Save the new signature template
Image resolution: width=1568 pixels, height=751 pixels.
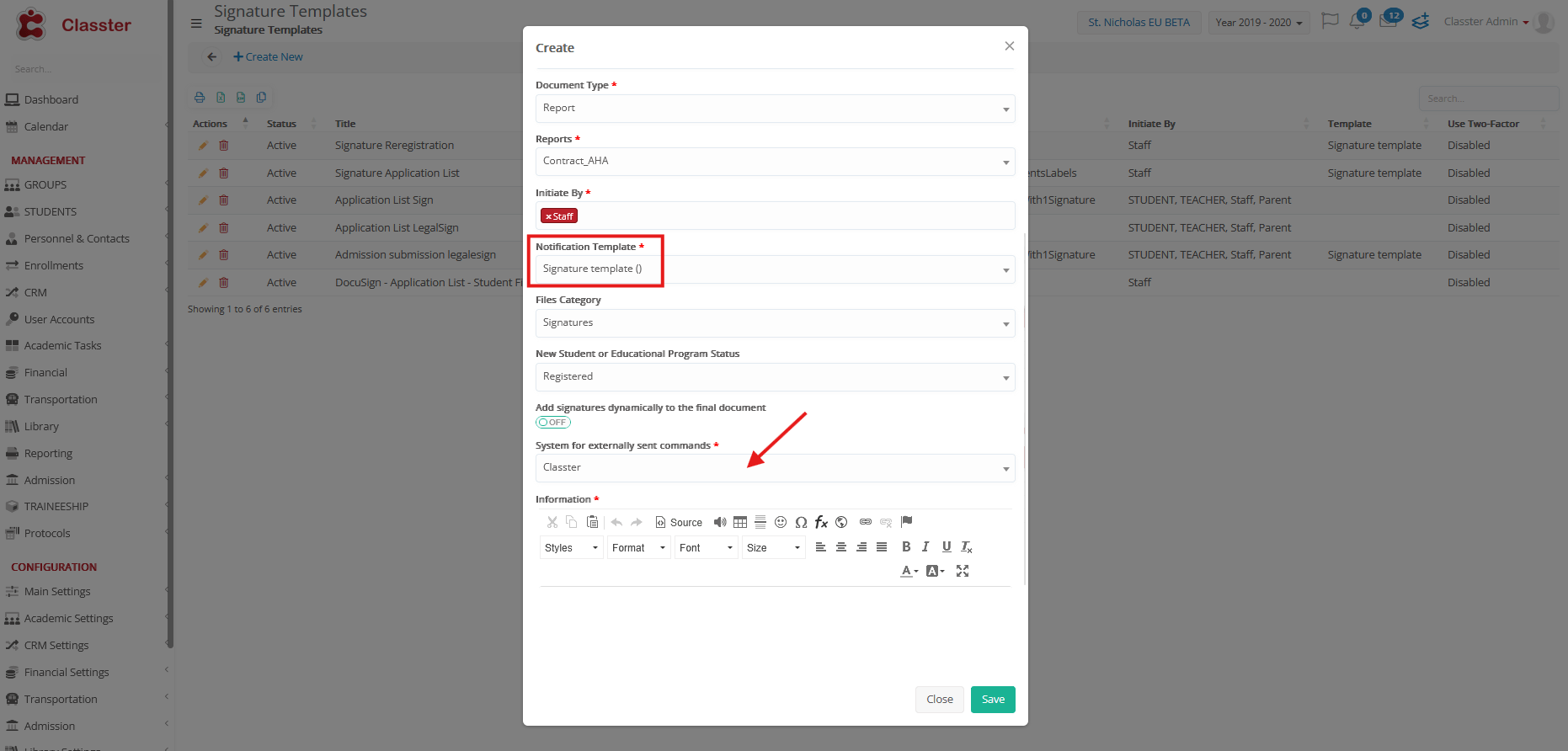[x=993, y=700]
